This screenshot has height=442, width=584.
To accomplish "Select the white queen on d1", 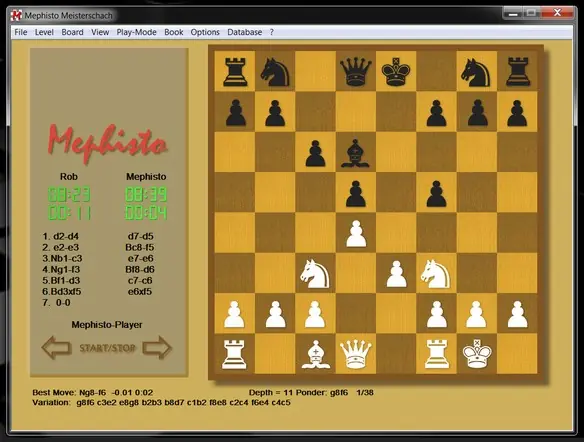I will (x=356, y=354).
